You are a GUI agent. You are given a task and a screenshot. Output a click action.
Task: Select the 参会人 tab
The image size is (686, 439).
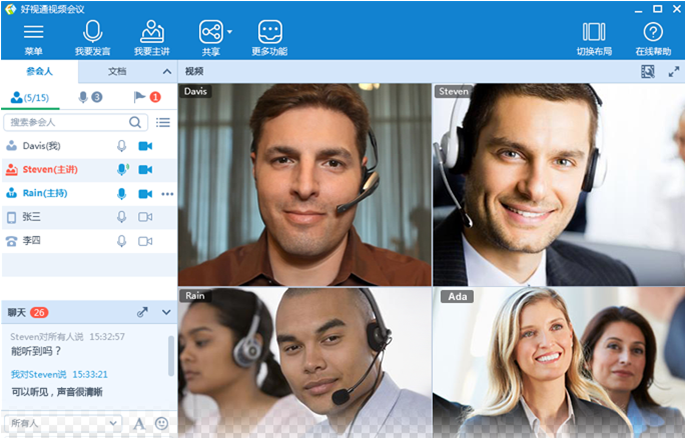pyautogui.click(x=39, y=72)
